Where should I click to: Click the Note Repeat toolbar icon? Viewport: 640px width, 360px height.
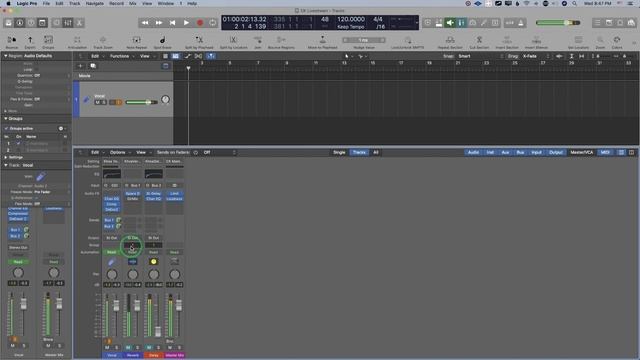[136, 42]
